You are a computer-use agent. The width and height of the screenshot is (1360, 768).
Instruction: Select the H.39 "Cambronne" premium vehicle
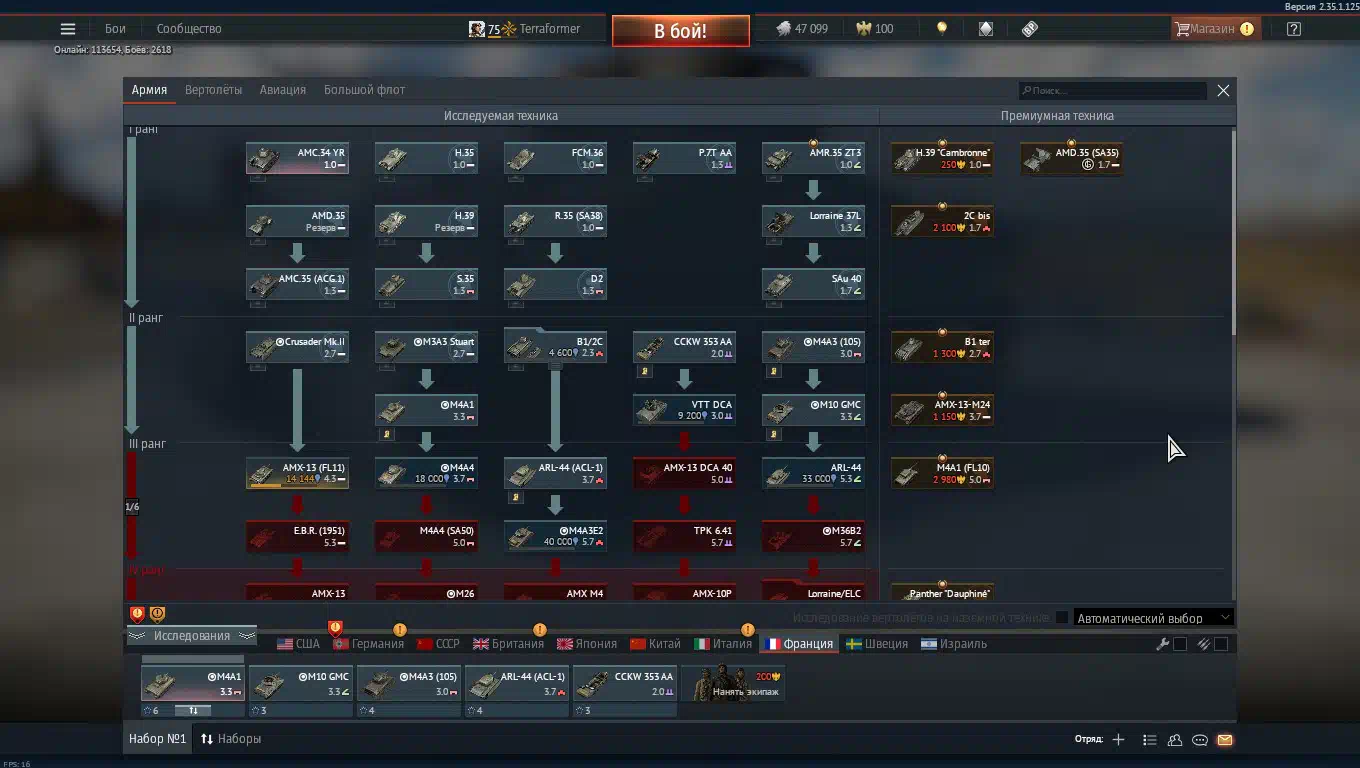pos(942,158)
